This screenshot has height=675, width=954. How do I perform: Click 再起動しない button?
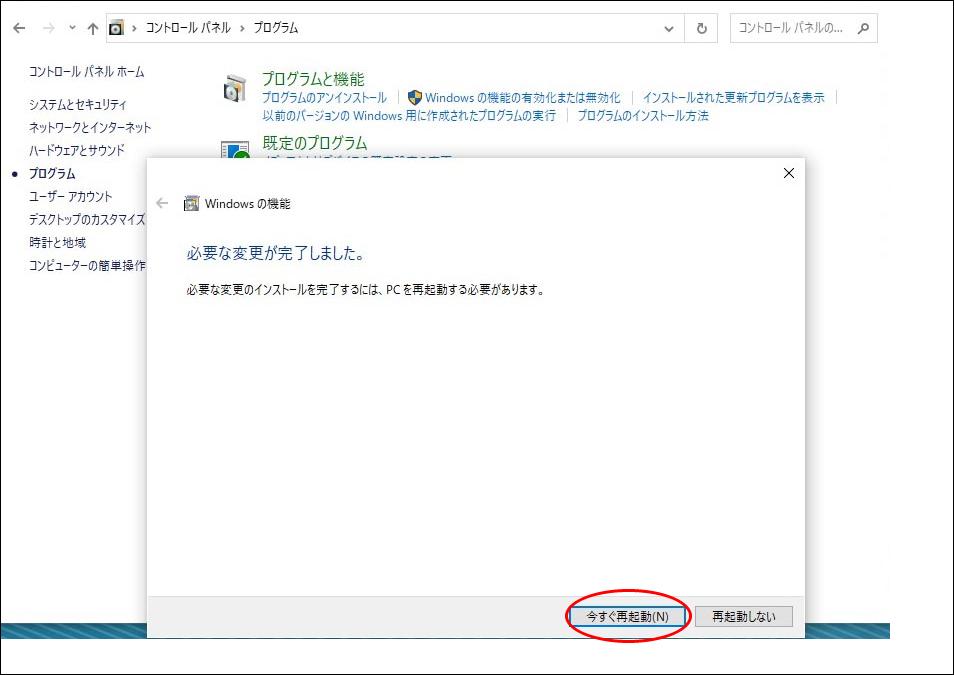(743, 617)
